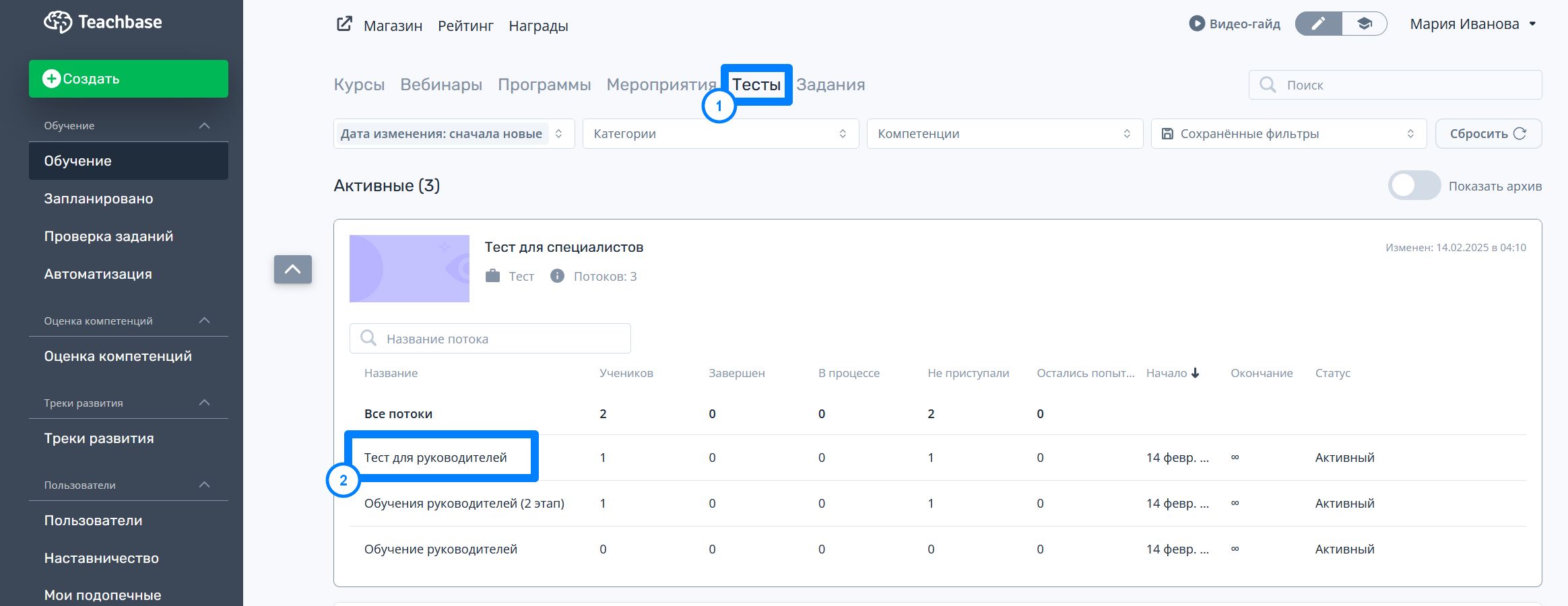
Task: Collapse the Пользователи sidebar section
Action: pos(205,485)
